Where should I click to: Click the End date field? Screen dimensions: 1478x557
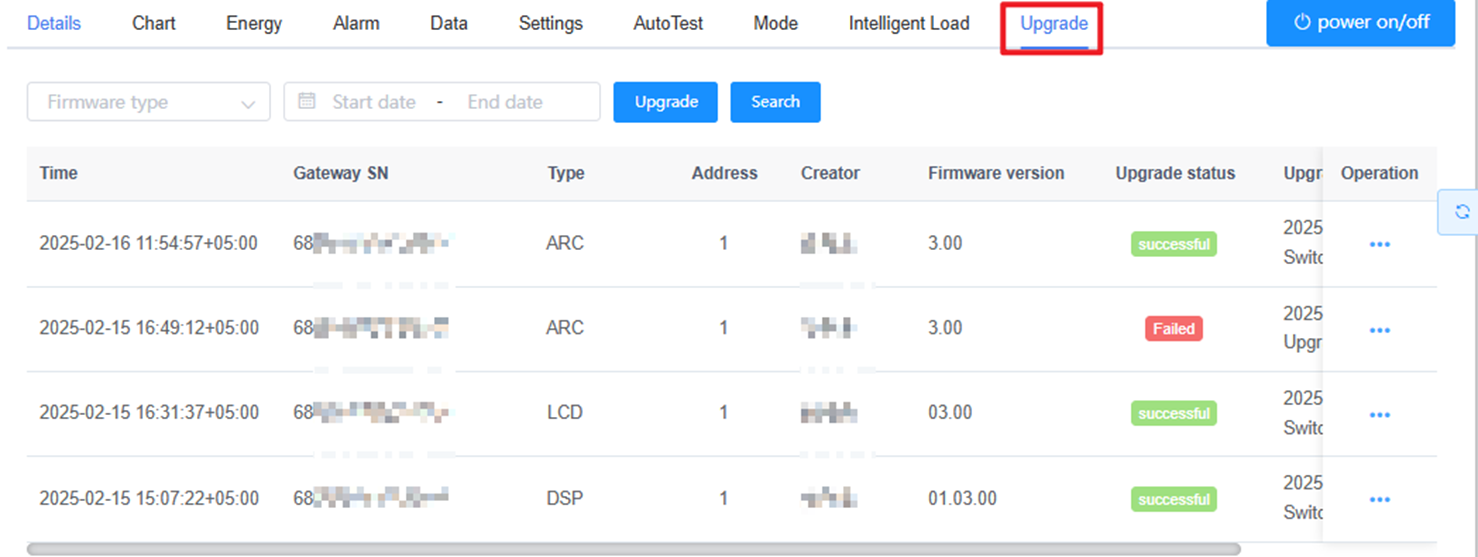click(505, 102)
